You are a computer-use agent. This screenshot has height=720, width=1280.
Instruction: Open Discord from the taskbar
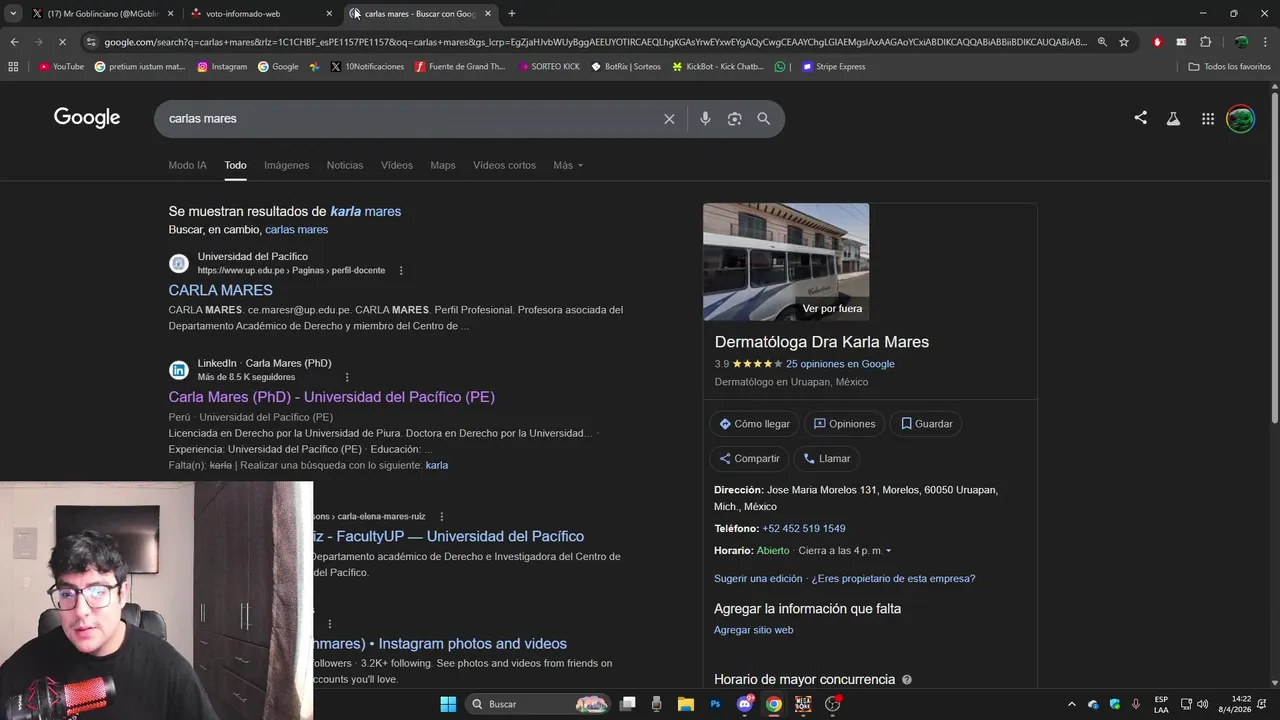coord(745,704)
